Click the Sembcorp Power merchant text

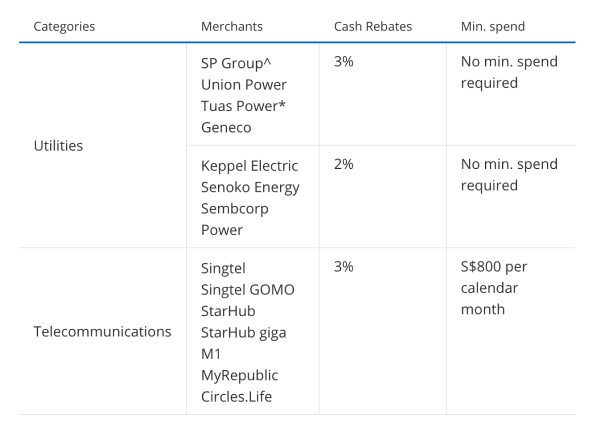pyautogui.click(x=238, y=218)
